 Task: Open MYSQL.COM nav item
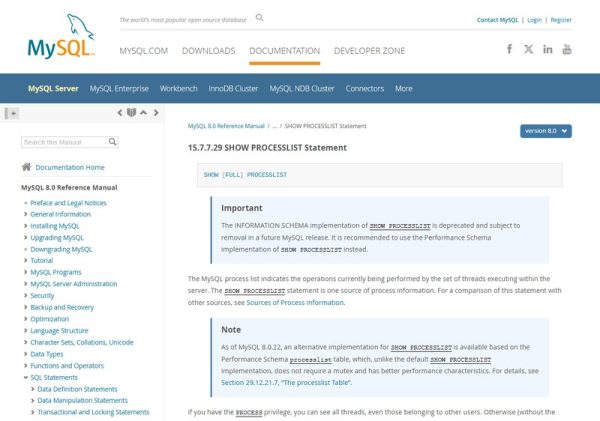point(143,51)
